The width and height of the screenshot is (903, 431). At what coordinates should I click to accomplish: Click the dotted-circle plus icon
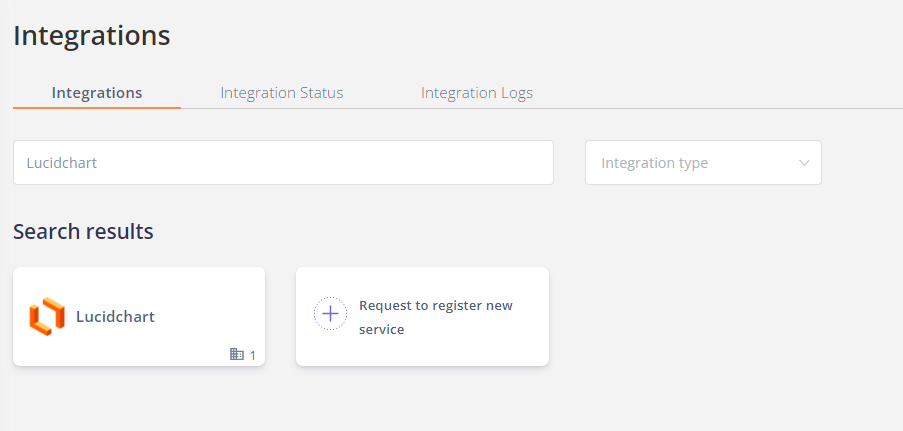(x=330, y=314)
